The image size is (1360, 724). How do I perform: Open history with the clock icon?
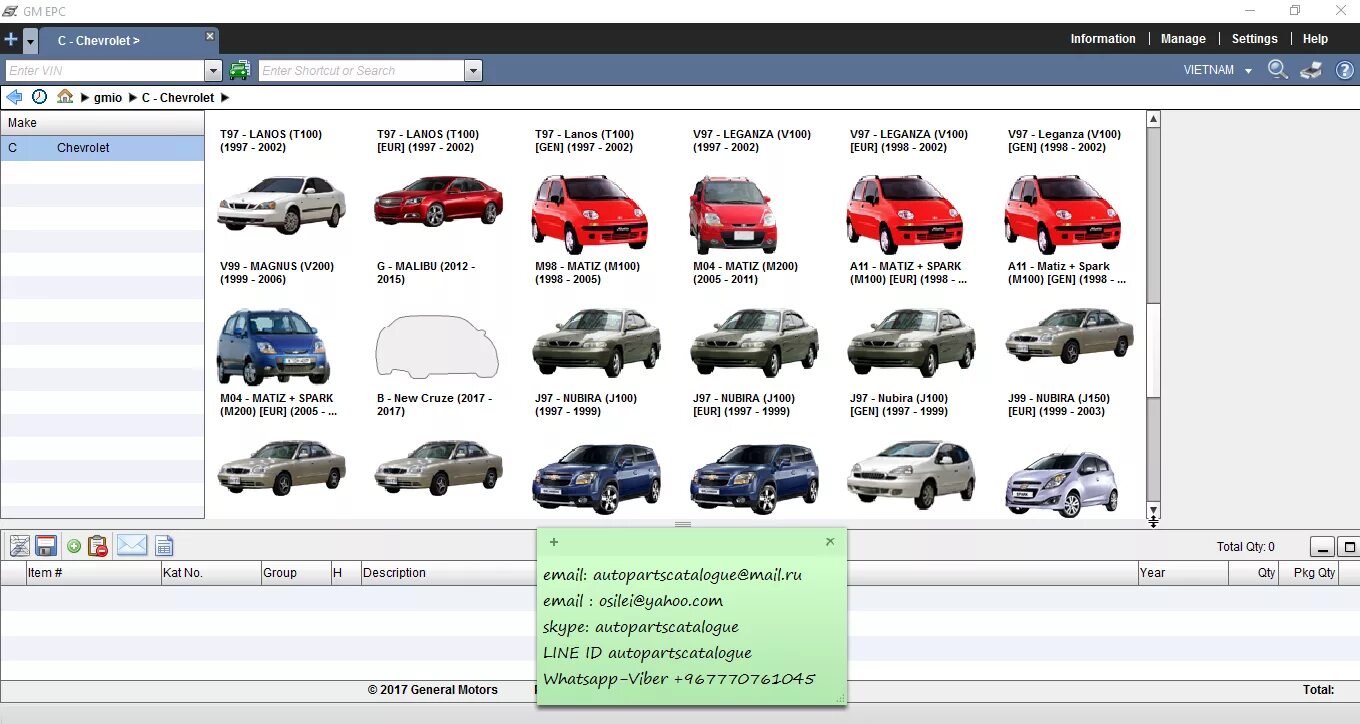pyautogui.click(x=39, y=97)
